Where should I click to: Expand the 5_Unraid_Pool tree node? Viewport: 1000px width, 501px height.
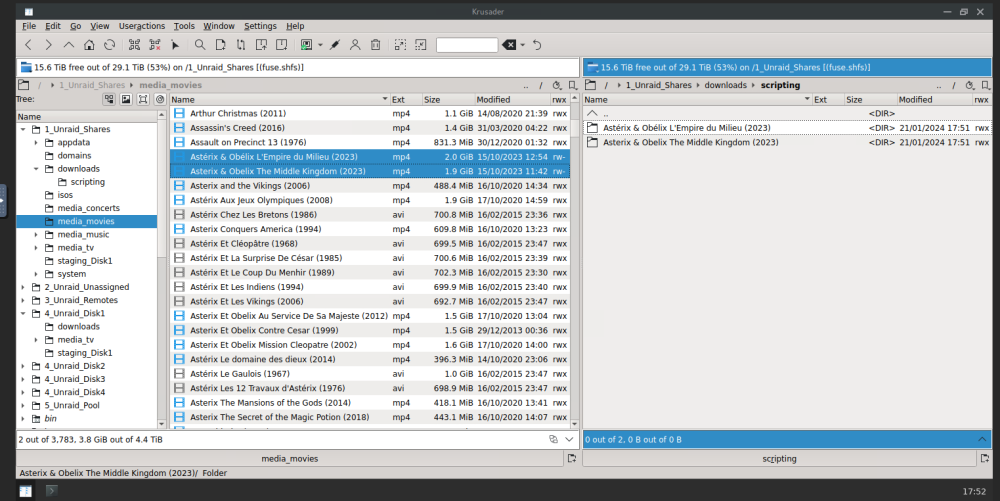[x=24, y=405]
